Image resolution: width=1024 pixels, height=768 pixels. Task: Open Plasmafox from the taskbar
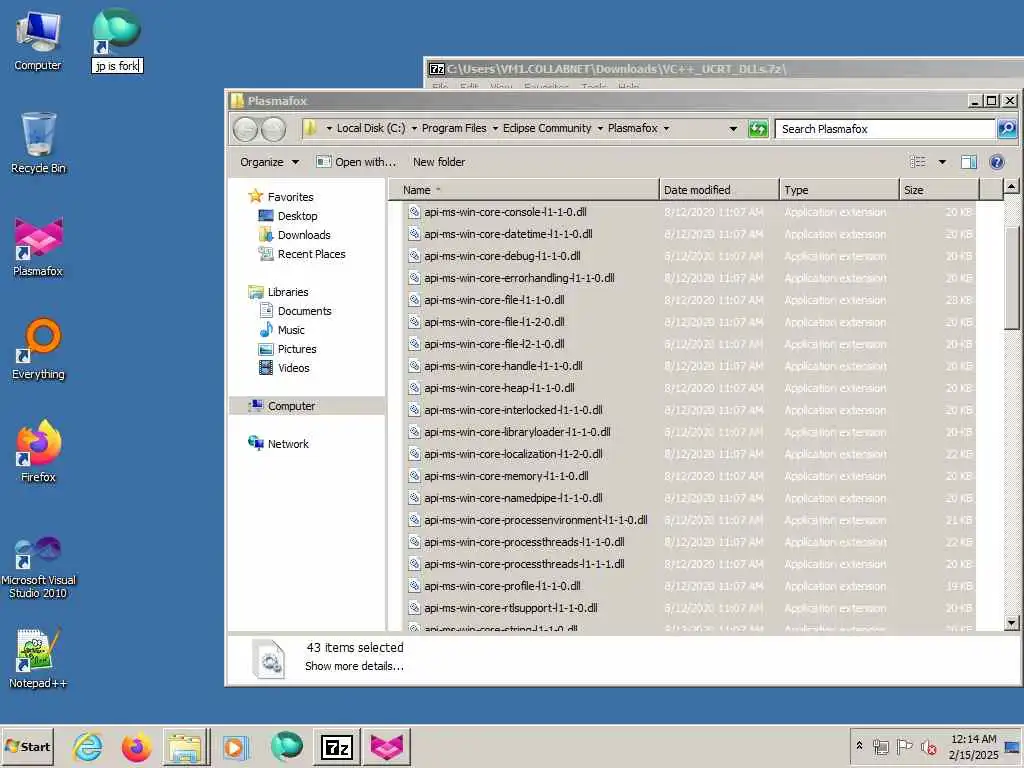(387, 746)
